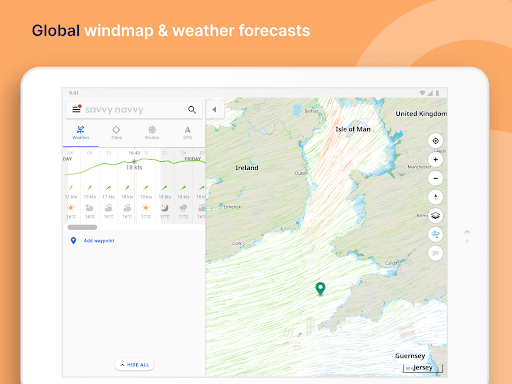This screenshot has width=512, height=384.
Task: Reset the map orientation with the compass icon
Action: tap(435, 197)
